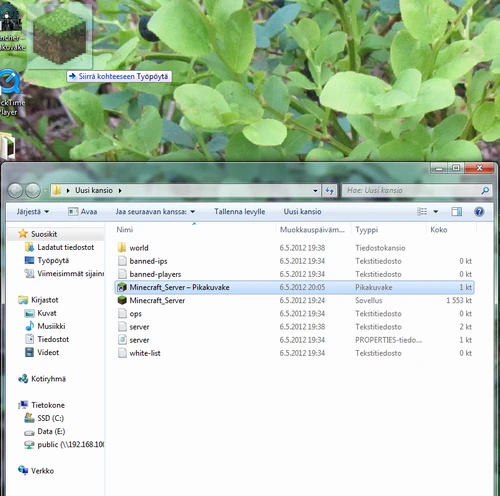The width and height of the screenshot is (500, 496).
Task: Click Tallenna levylle in the toolbar
Action: [x=240, y=212]
